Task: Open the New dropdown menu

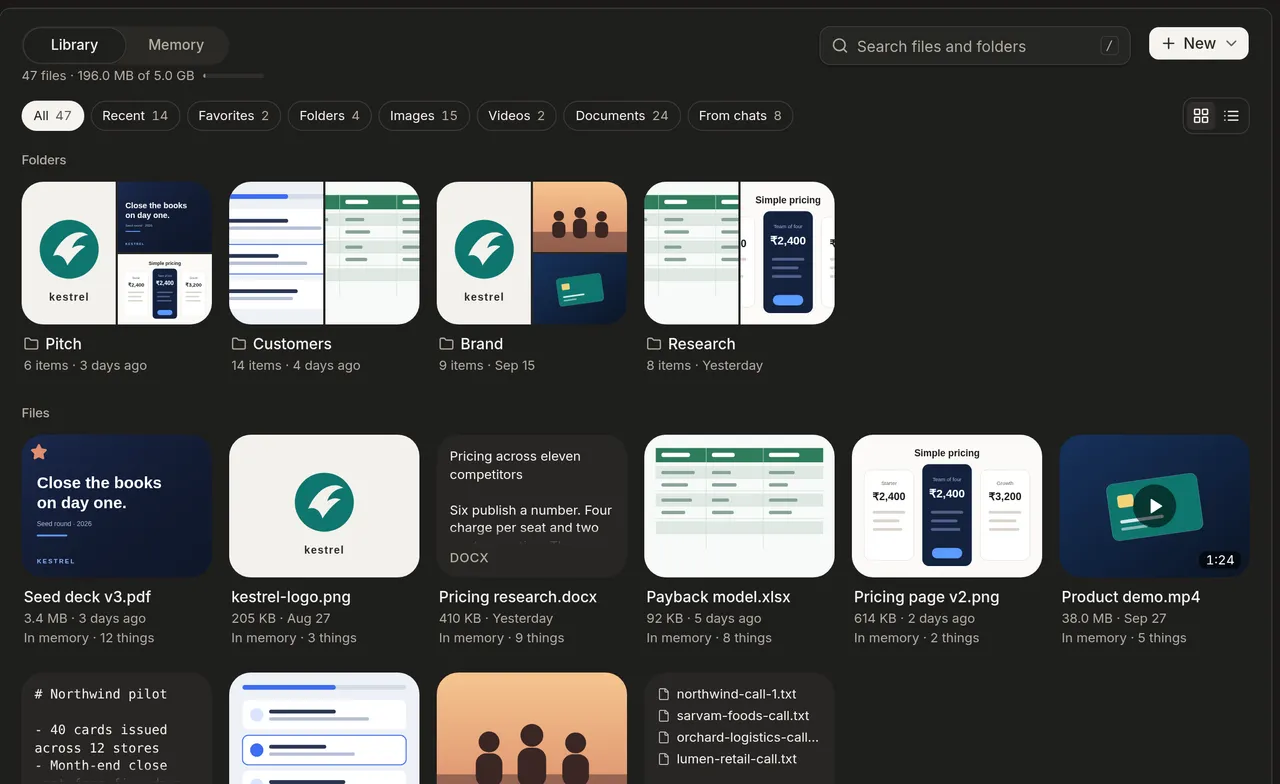Action: (1199, 44)
